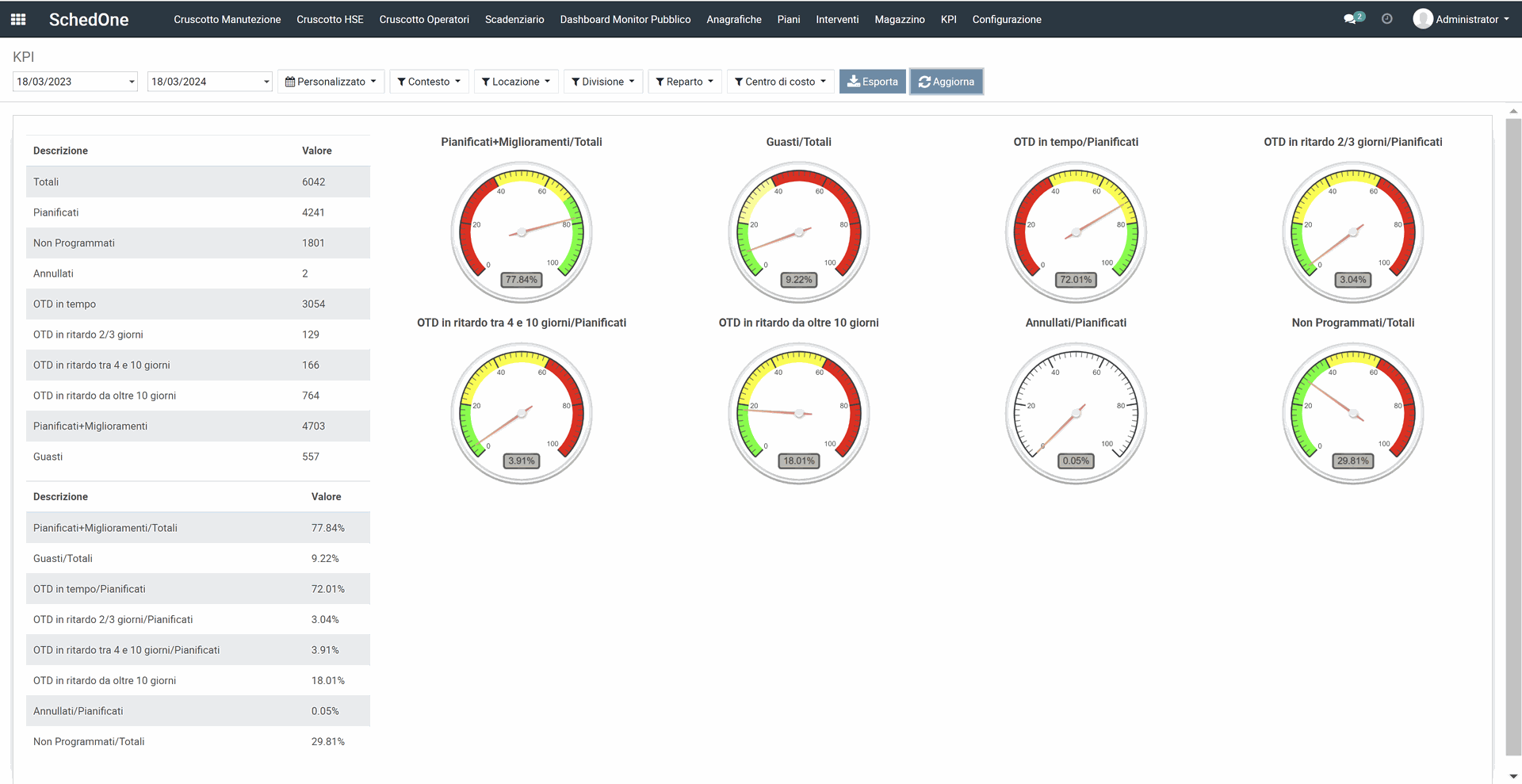Go to the Magazzino menu
The height and width of the screenshot is (784, 1522).
pyautogui.click(x=900, y=19)
